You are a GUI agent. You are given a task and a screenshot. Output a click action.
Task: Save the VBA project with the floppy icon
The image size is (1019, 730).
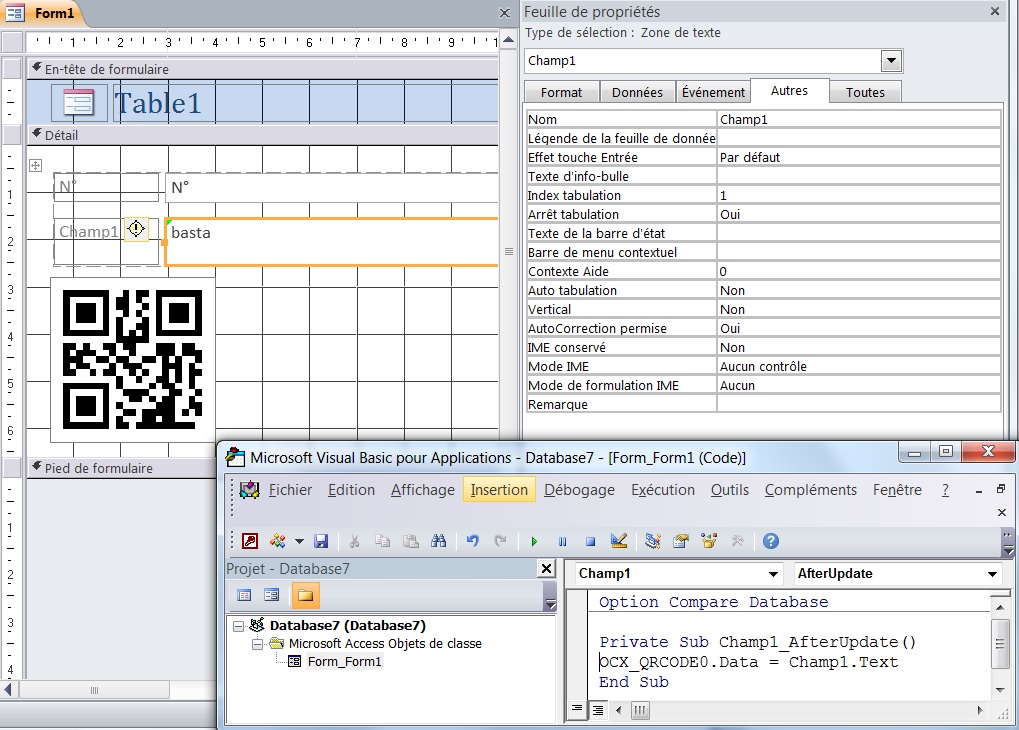click(x=321, y=541)
